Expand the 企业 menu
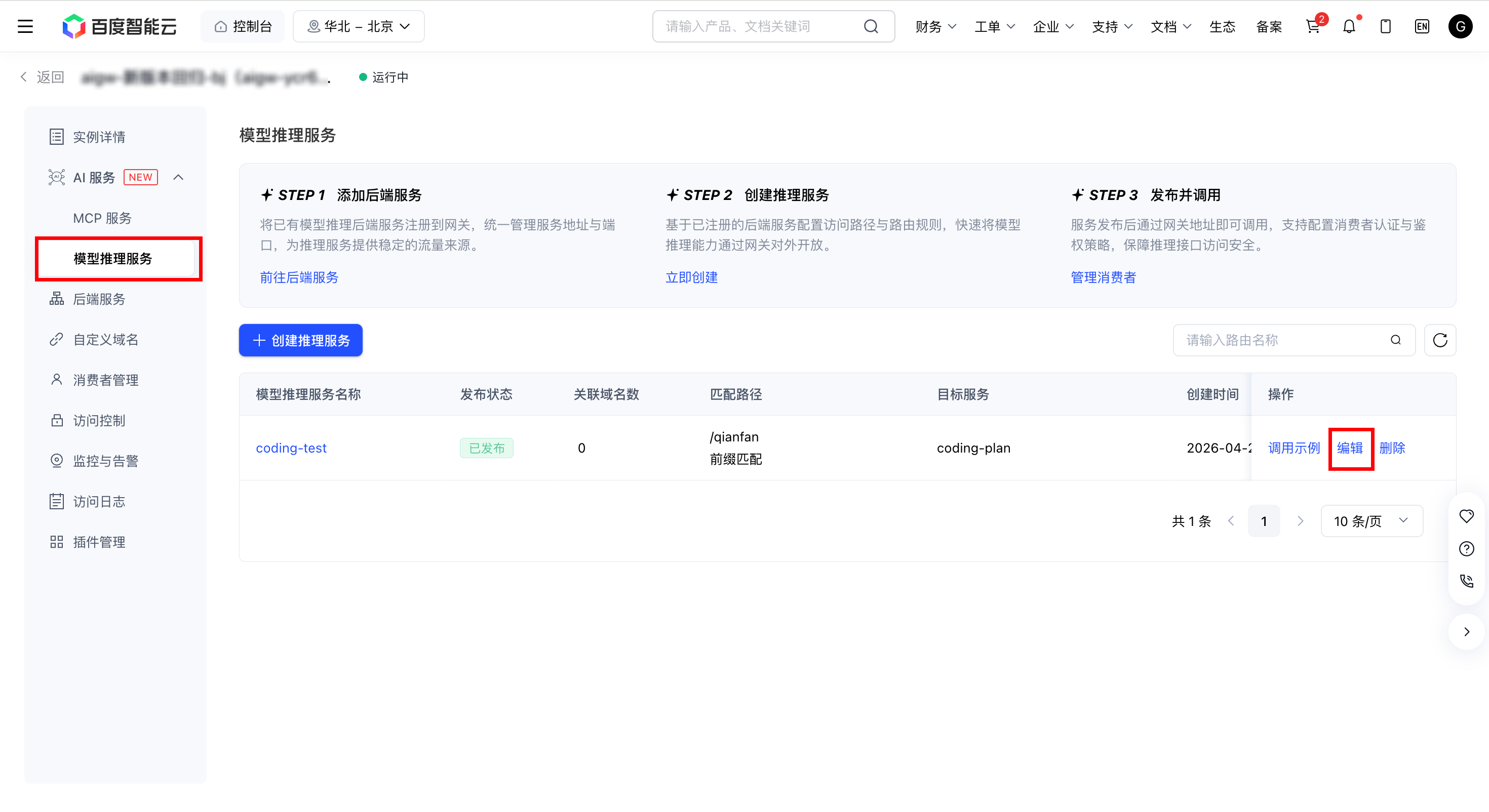 [x=1053, y=27]
